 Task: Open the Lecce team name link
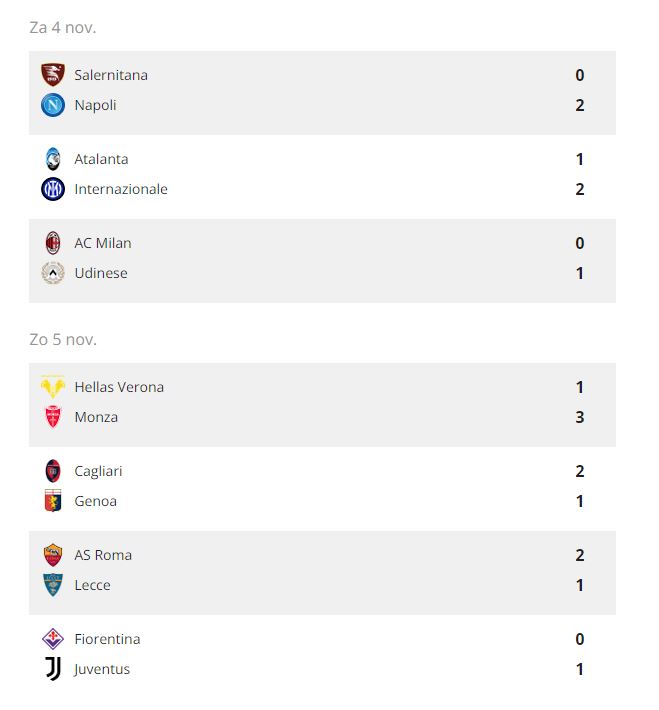92,585
